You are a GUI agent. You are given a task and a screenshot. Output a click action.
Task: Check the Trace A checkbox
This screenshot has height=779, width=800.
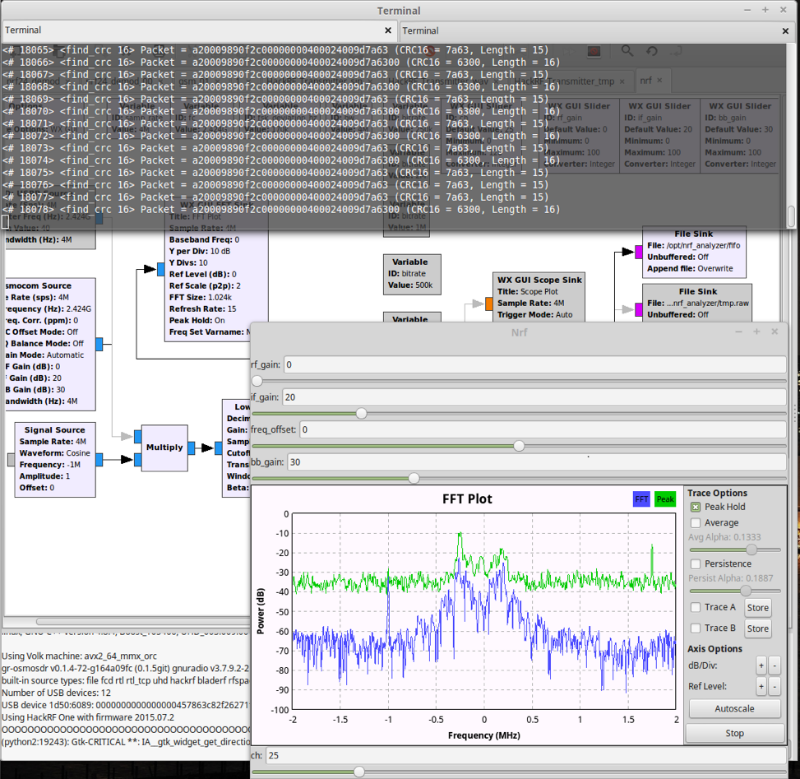click(x=696, y=607)
